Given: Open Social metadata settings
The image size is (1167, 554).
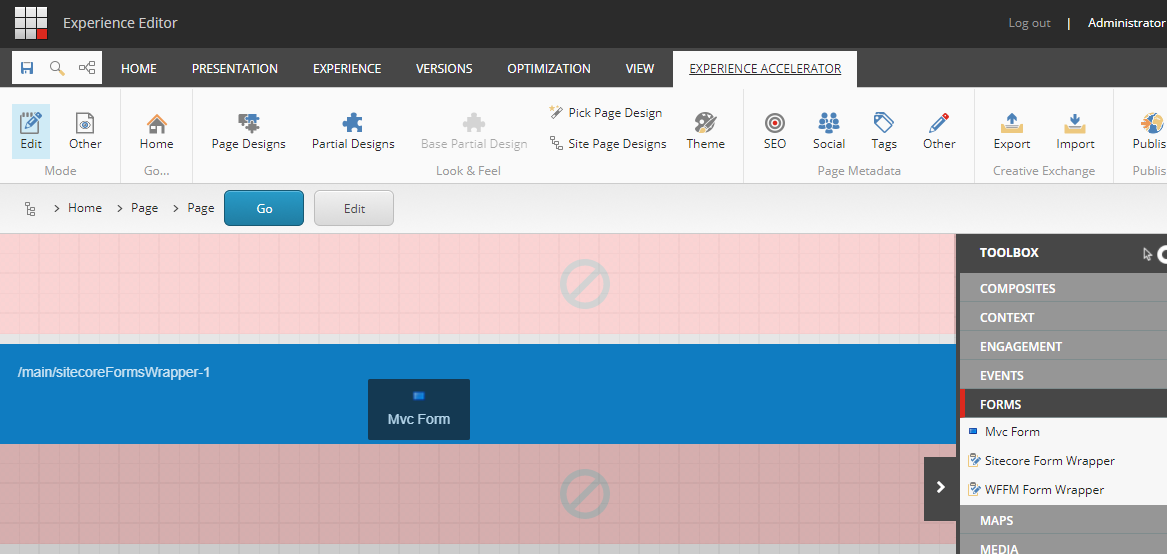Looking at the screenshot, I should (x=828, y=131).
